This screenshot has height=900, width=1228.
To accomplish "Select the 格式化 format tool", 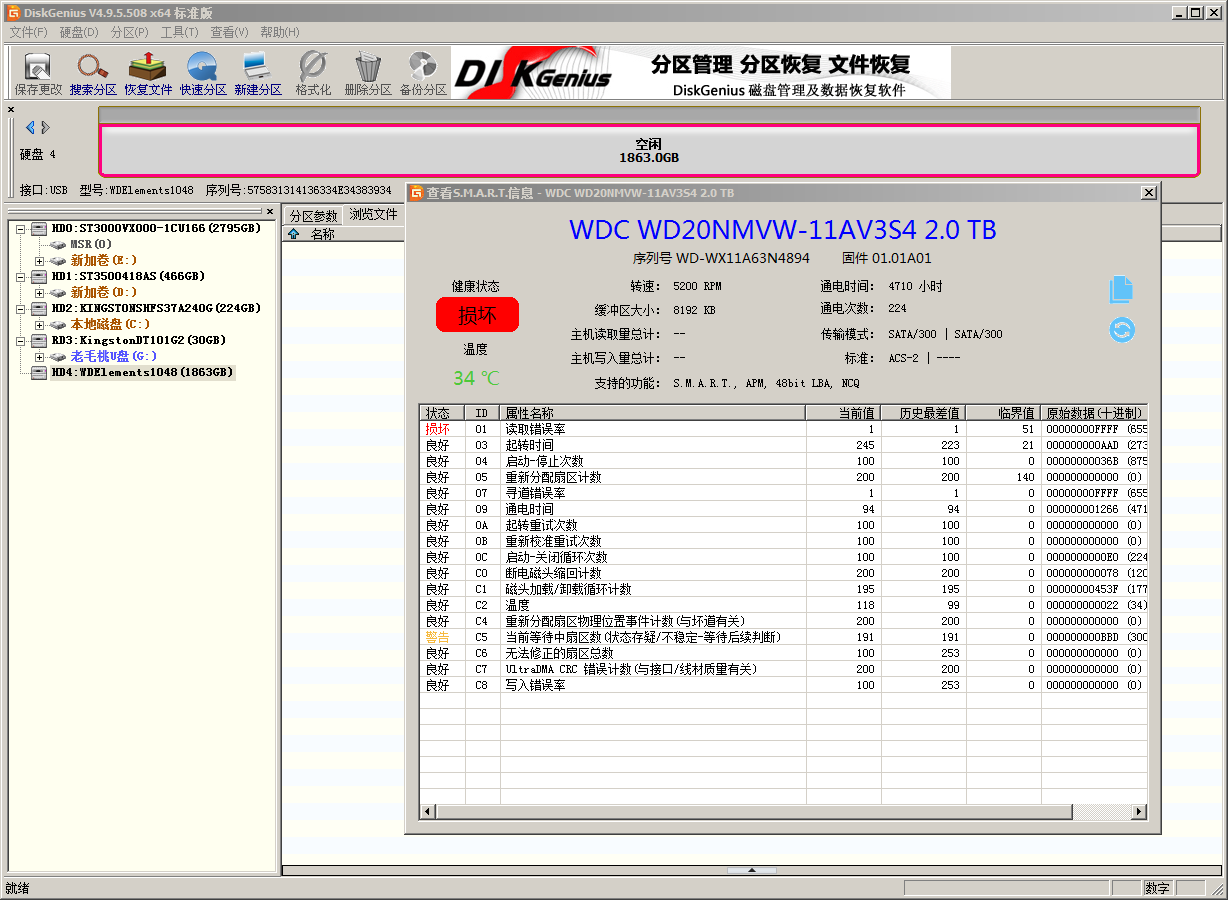I will 311,71.
